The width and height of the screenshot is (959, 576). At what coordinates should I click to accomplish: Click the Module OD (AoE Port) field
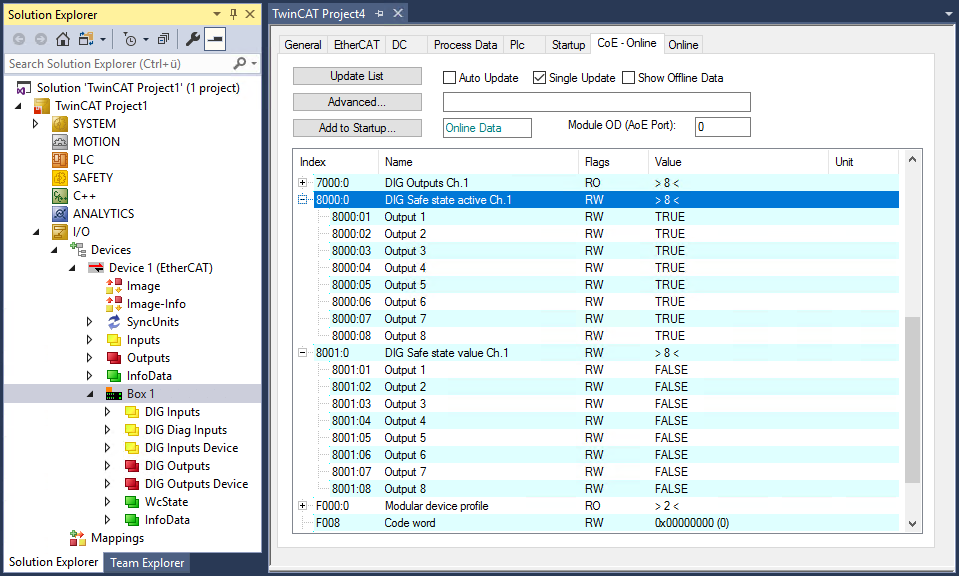coord(722,127)
